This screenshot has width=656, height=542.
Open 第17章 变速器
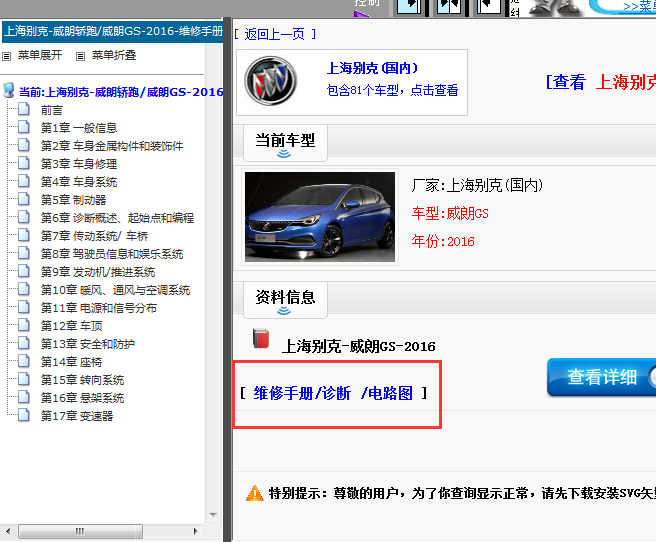point(77,416)
